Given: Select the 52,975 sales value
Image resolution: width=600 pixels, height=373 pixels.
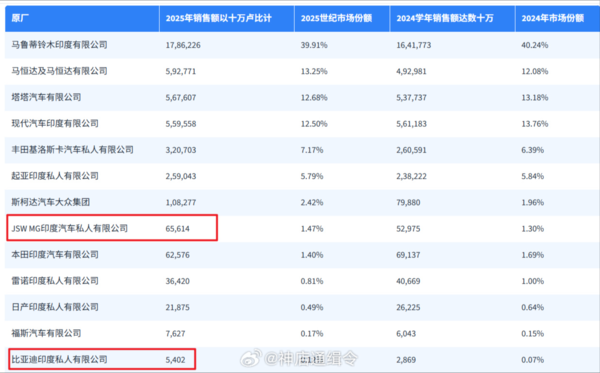Looking at the screenshot, I should coord(408,229).
